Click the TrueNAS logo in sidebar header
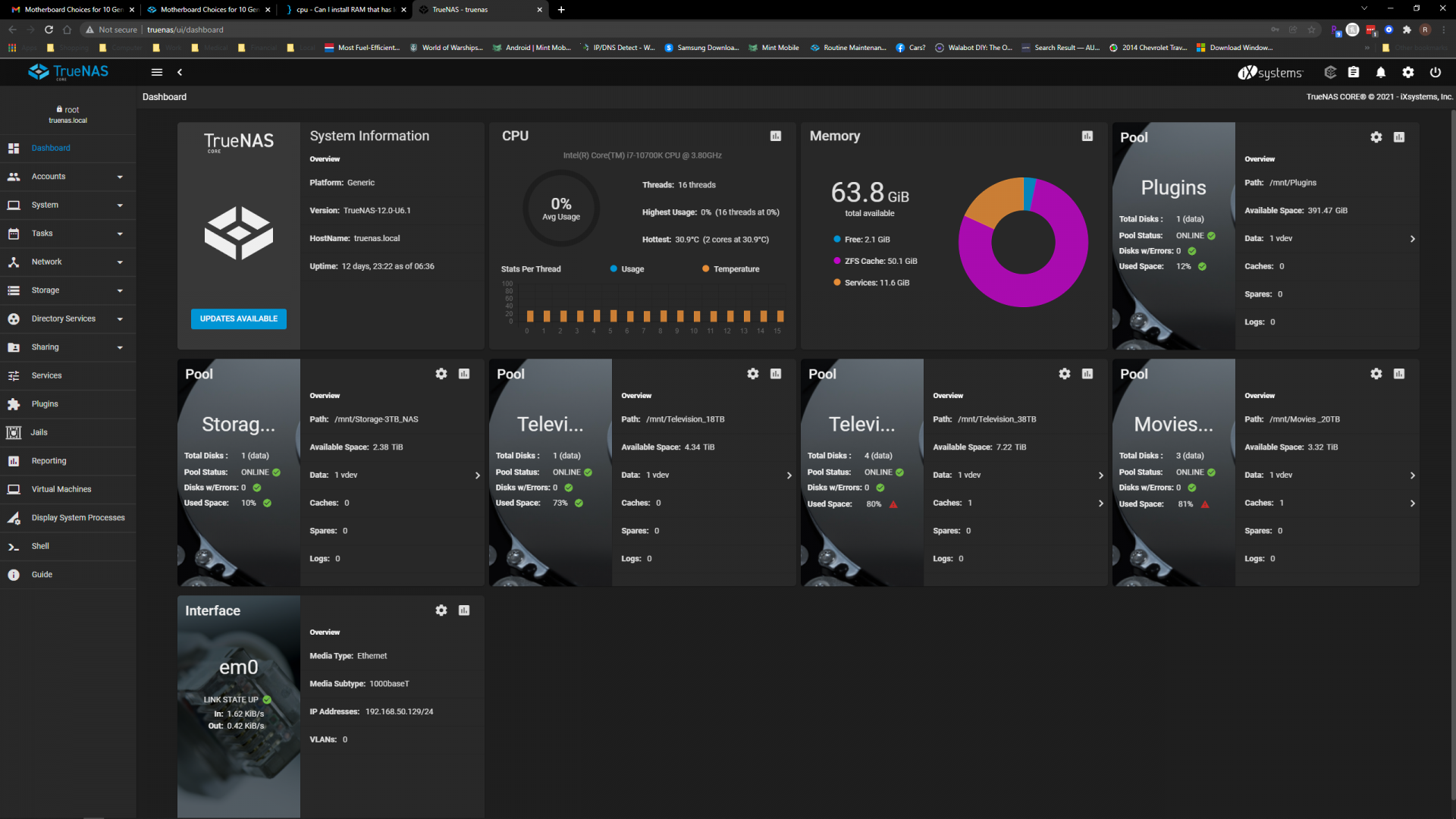This screenshot has height=819, width=1456. click(x=68, y=72)
